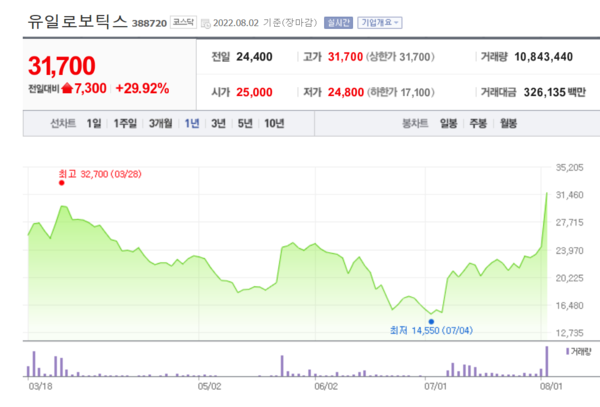Select the 3개월 line chart tab
This screenshot has height=407, width=600.
click(x=160, y=124)
